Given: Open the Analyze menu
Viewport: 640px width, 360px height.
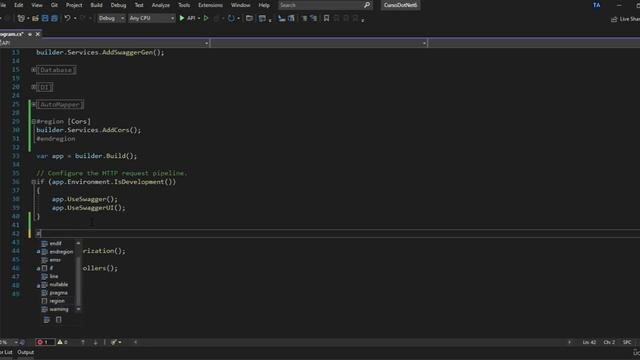Looking at the screenshot, I should pyautogui.click(x=160, y=5).
